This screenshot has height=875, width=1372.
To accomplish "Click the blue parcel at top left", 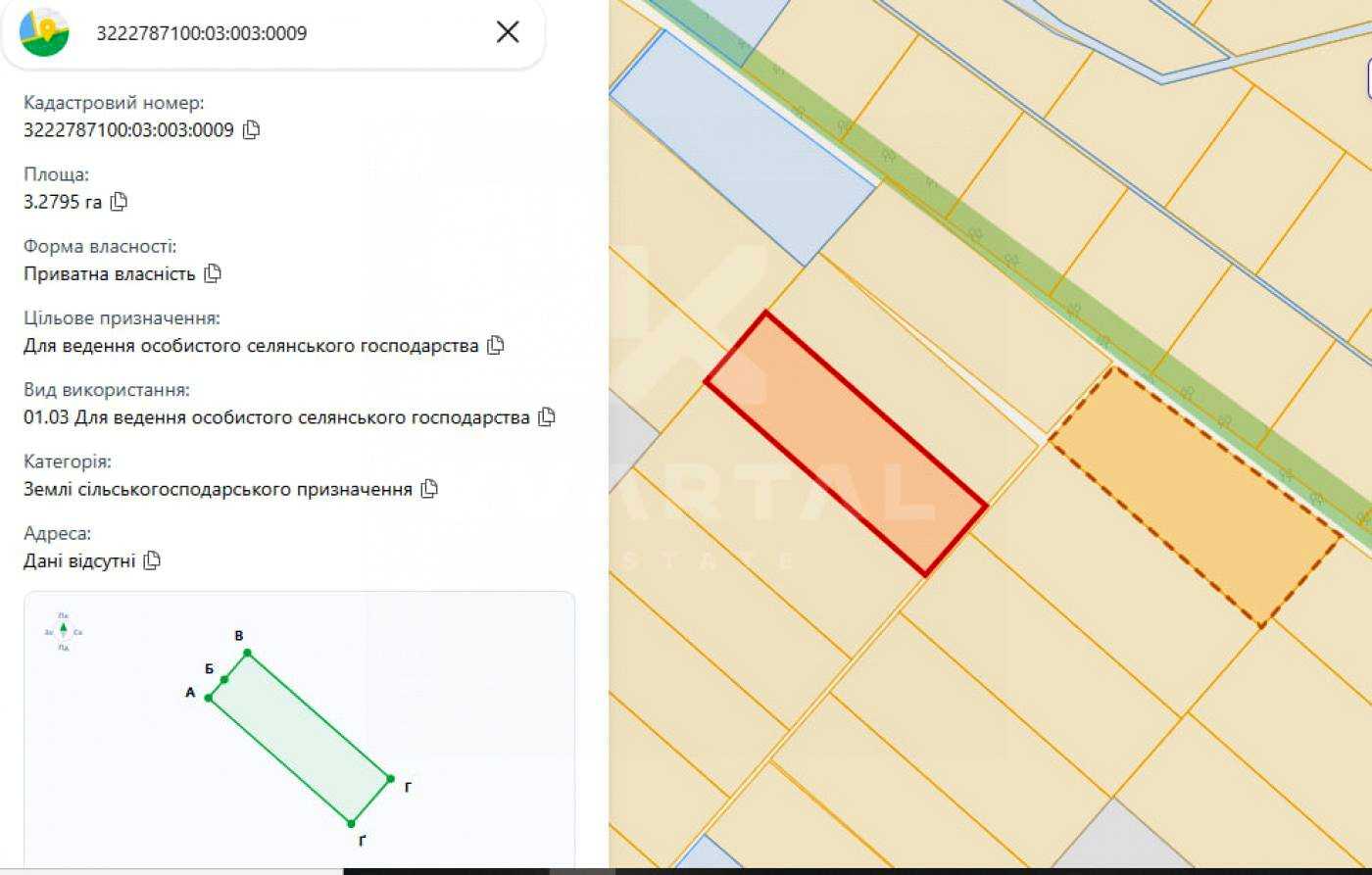I will 741,147.
